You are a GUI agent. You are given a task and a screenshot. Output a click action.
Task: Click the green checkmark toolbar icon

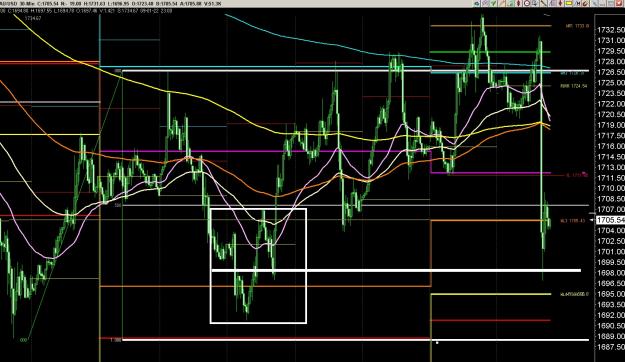pos(493,3)
